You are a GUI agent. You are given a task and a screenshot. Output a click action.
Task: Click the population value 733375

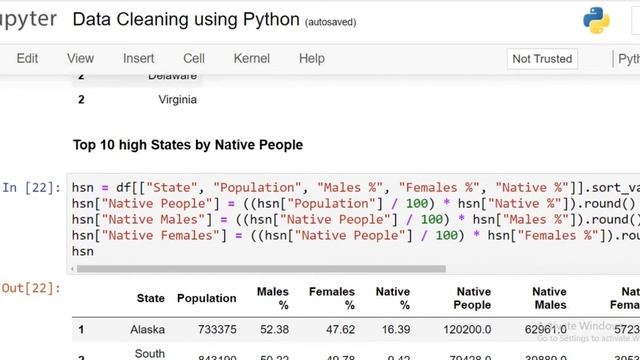tap(217, 329)
